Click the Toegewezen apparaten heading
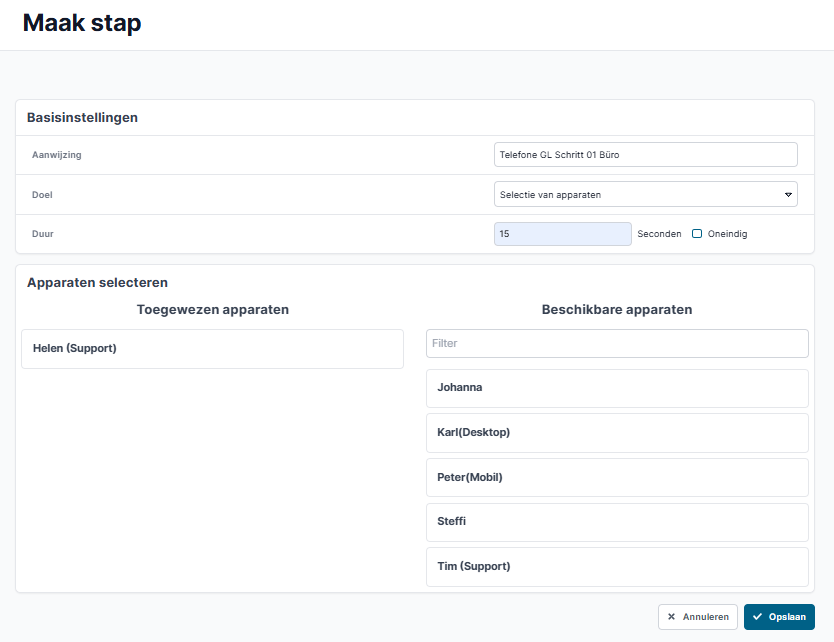Viewport: 834px width, 642px height. (213, 310)
